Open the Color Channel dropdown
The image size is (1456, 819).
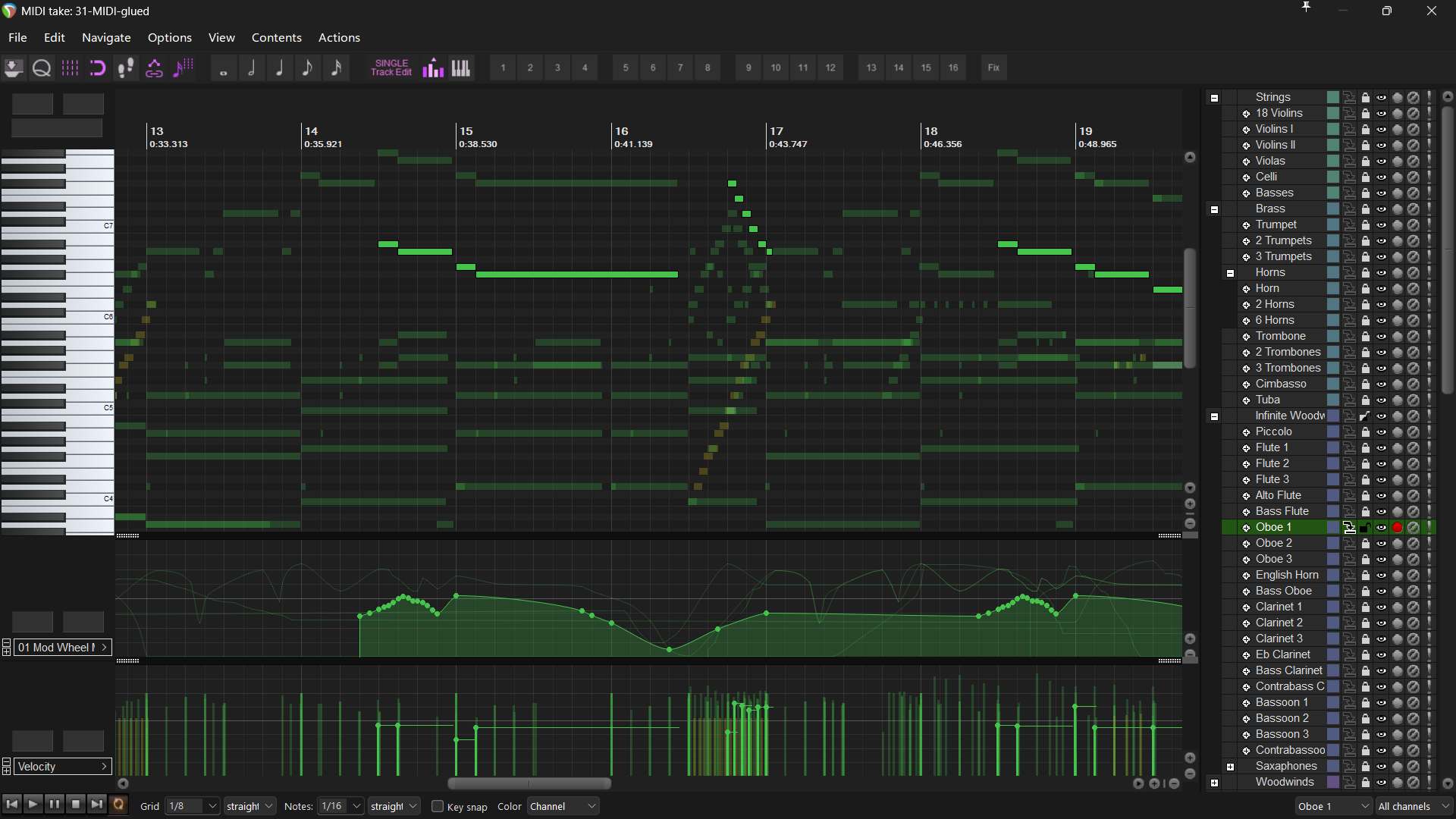(563, 806)
